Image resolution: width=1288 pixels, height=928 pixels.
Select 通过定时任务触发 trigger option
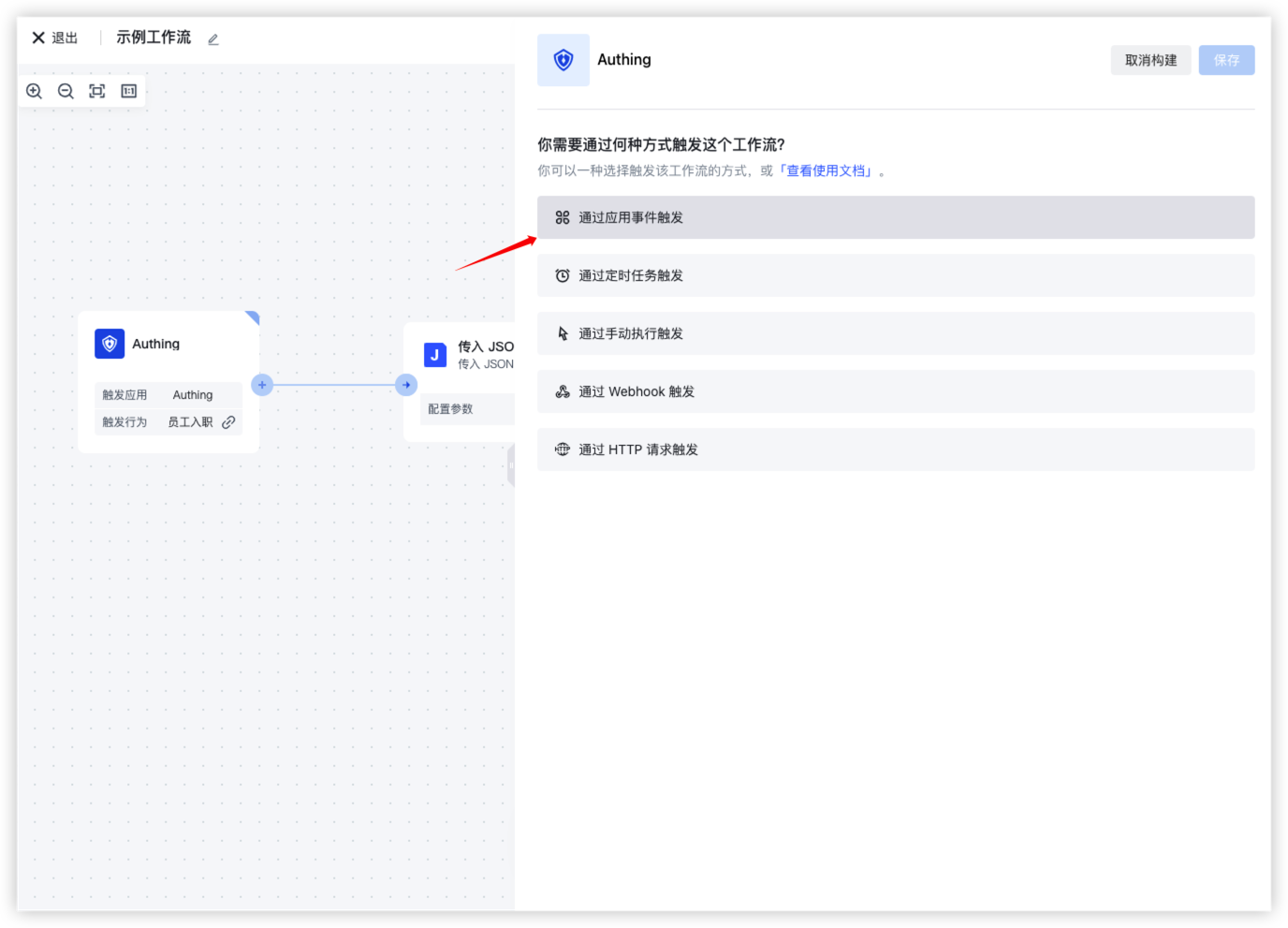point(895,275)
